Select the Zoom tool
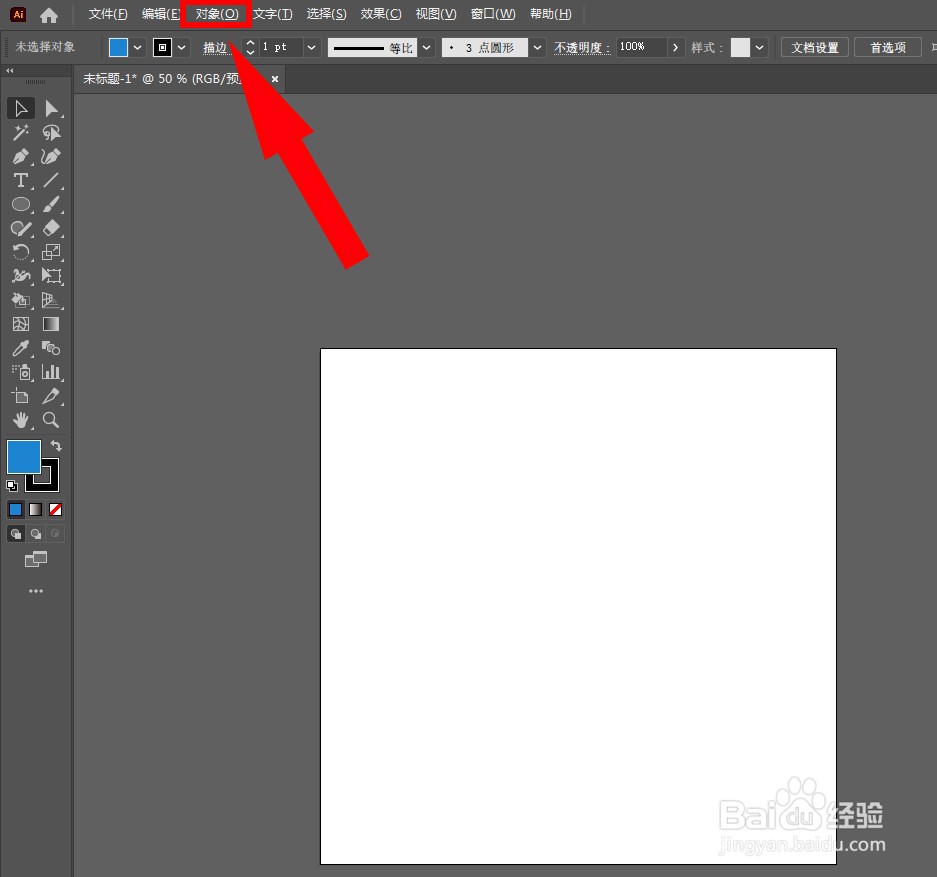 click(51, 420)
